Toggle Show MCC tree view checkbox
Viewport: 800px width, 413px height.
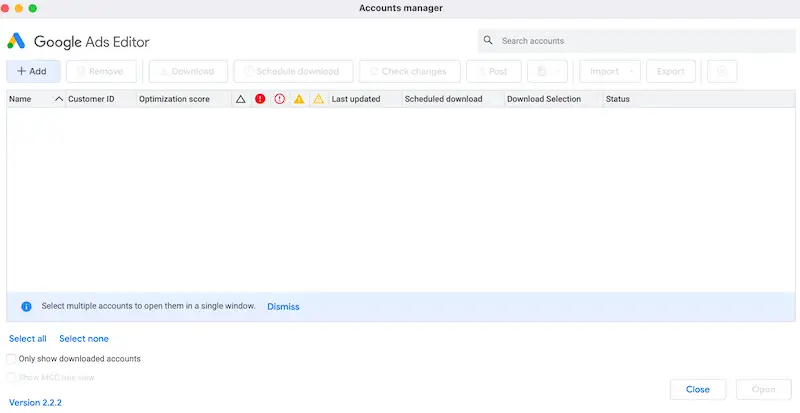(x=12, y=377)
